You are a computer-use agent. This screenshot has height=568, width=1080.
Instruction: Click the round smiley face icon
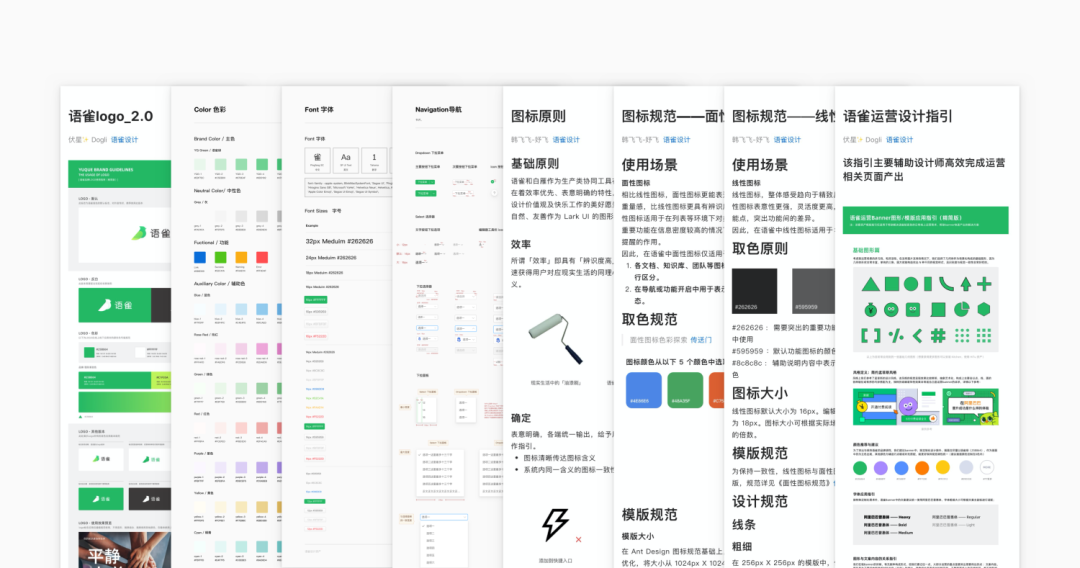[x=891, y=310]
